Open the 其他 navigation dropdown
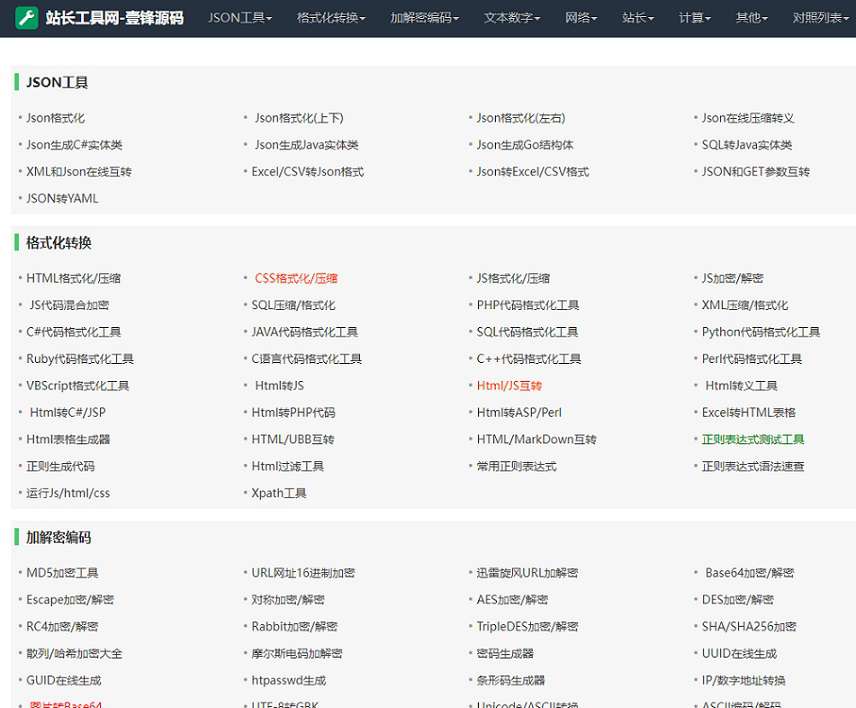Screen dimensions: 856x708 751,18
